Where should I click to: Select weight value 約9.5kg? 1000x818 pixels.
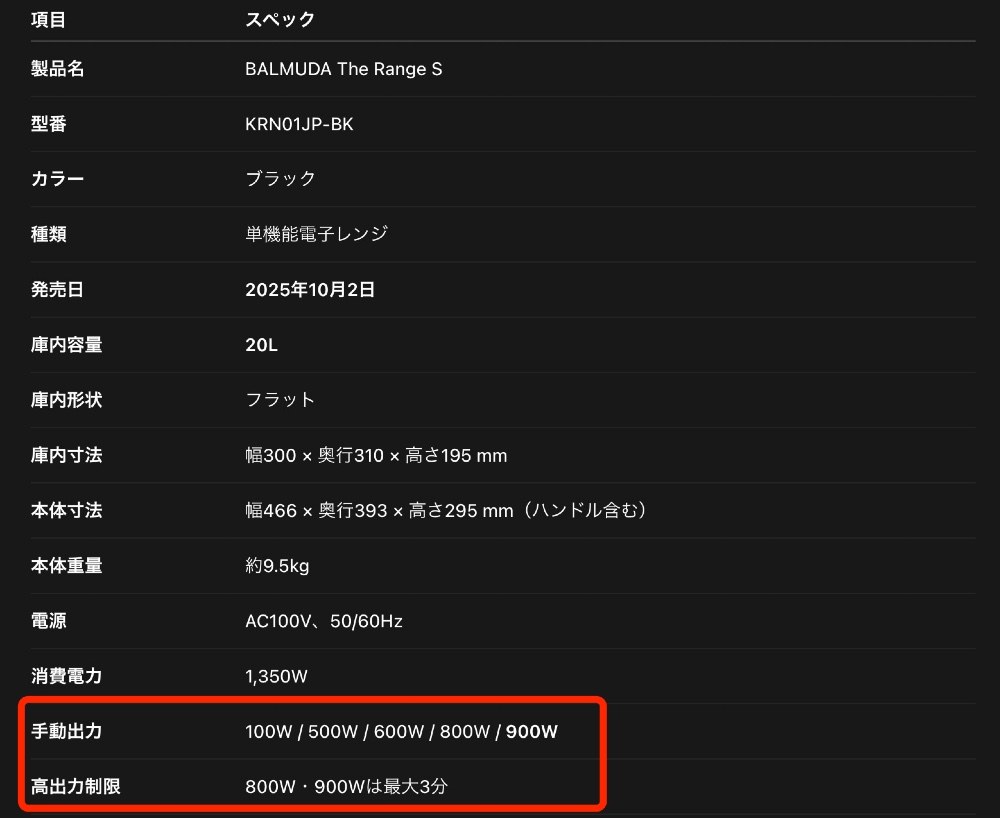(277, 566)
